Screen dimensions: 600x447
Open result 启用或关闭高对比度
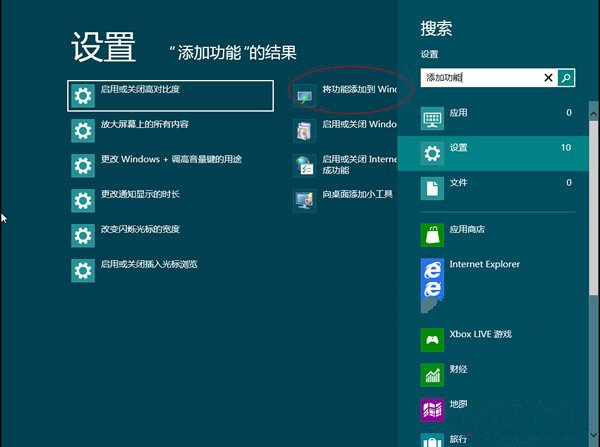point(170,96)
